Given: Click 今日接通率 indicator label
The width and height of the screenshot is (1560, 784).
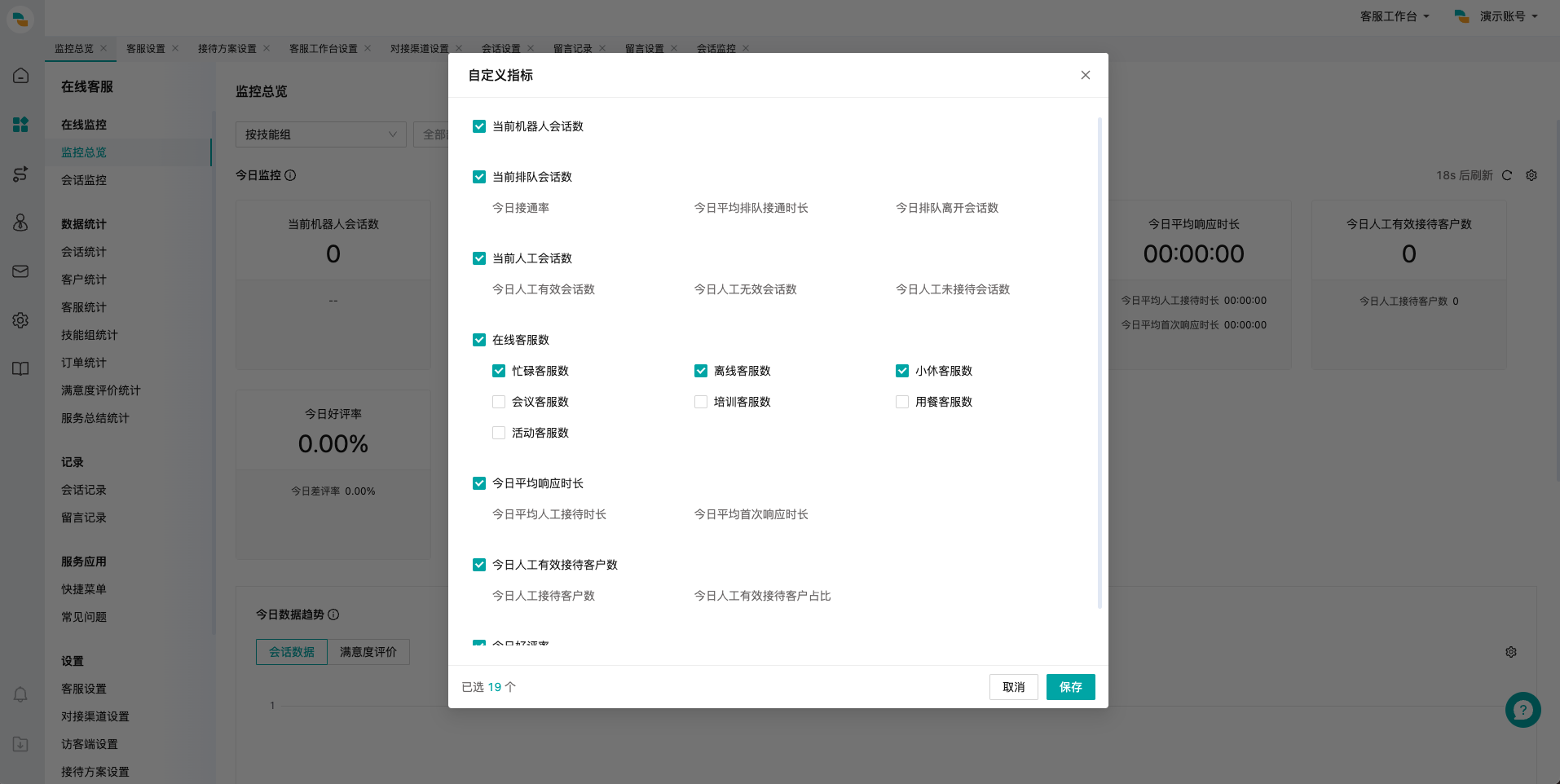Looking at the screenshot, I should (x=521, y=208).
